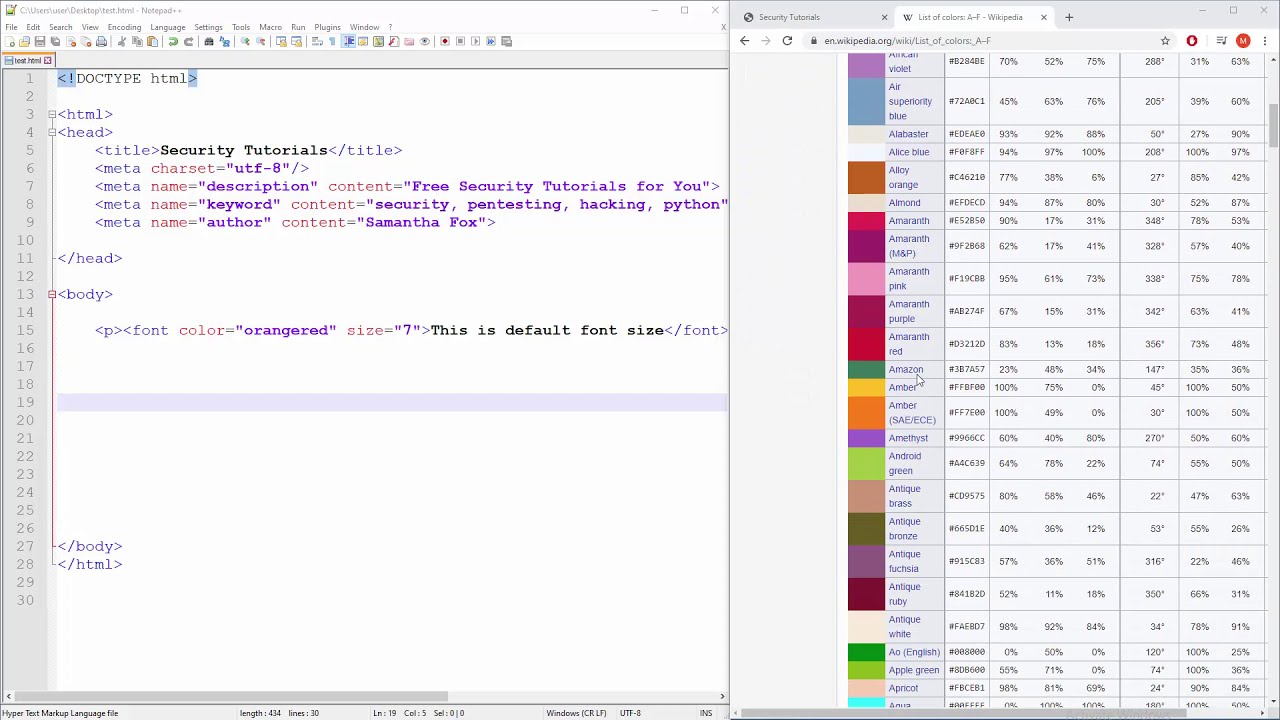Open the Chrome profile avatar M
Image resolution: width=1280 pixels, height=720 pixels.
coord(1243,41)
